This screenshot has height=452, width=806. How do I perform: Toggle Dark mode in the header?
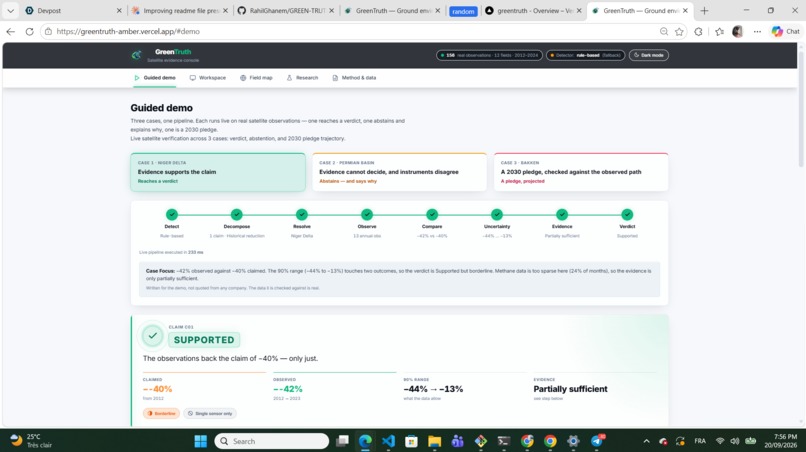(649, 55)
